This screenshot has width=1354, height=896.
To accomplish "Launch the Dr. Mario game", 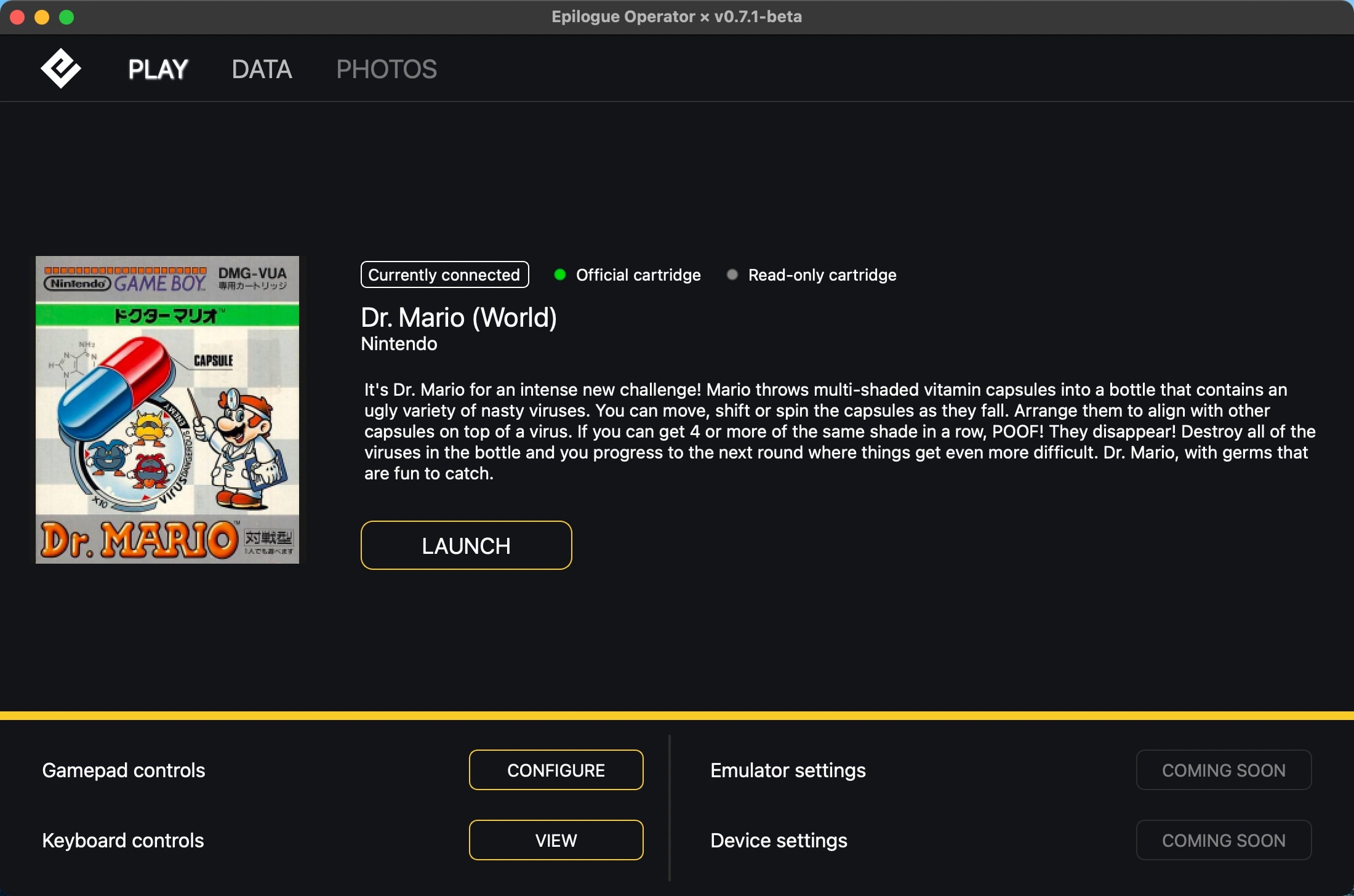I will [x=466, y=545].
